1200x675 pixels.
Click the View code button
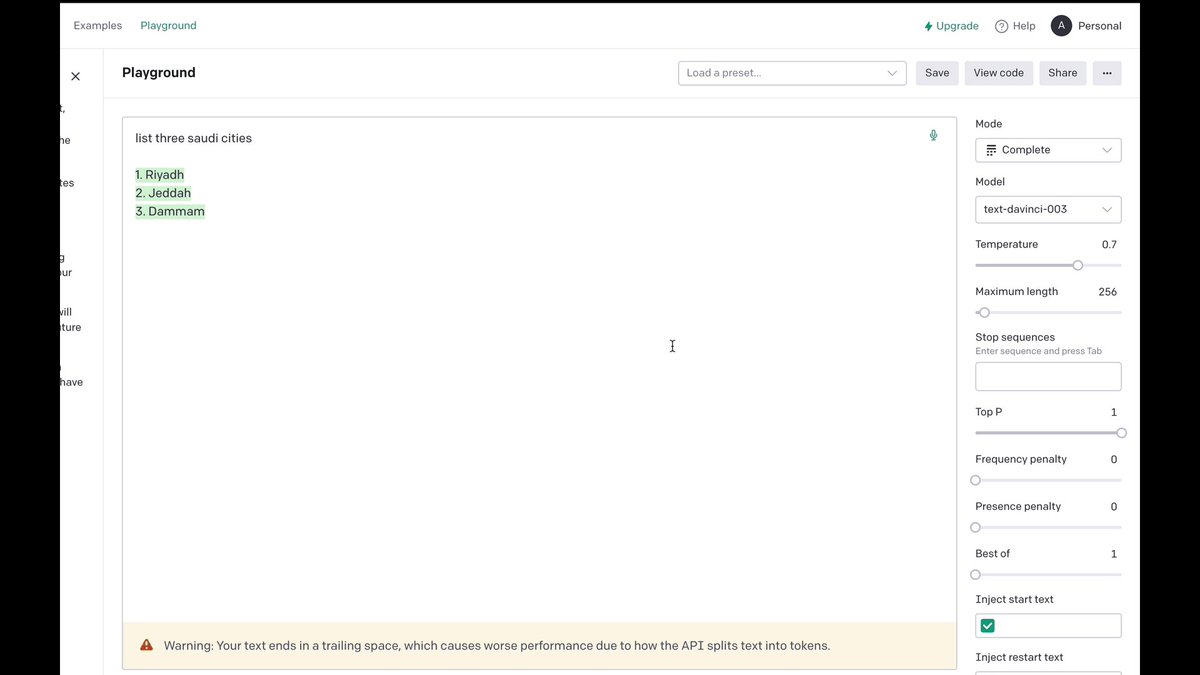coord(999,73)
